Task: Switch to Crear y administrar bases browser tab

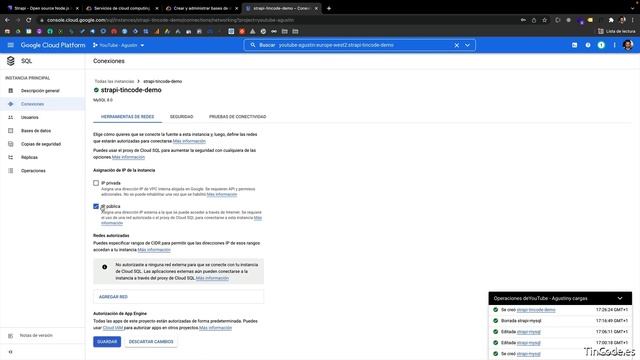Action: [x=201, y=8]
